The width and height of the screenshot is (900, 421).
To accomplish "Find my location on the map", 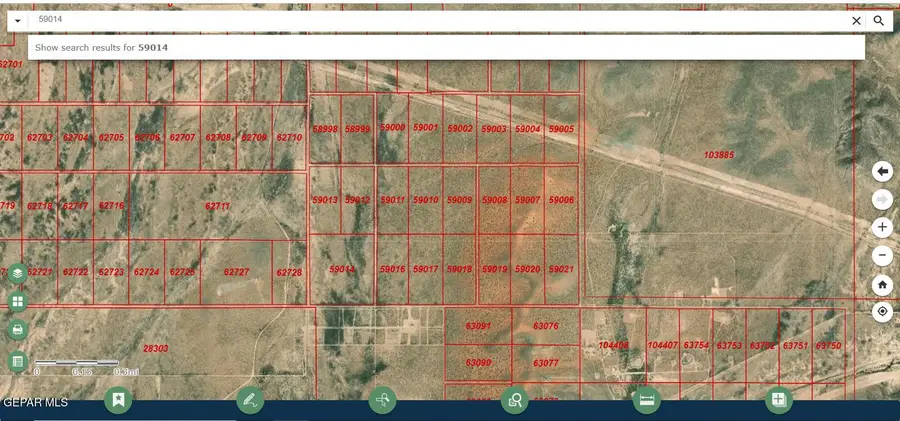I will pos(882,312).
